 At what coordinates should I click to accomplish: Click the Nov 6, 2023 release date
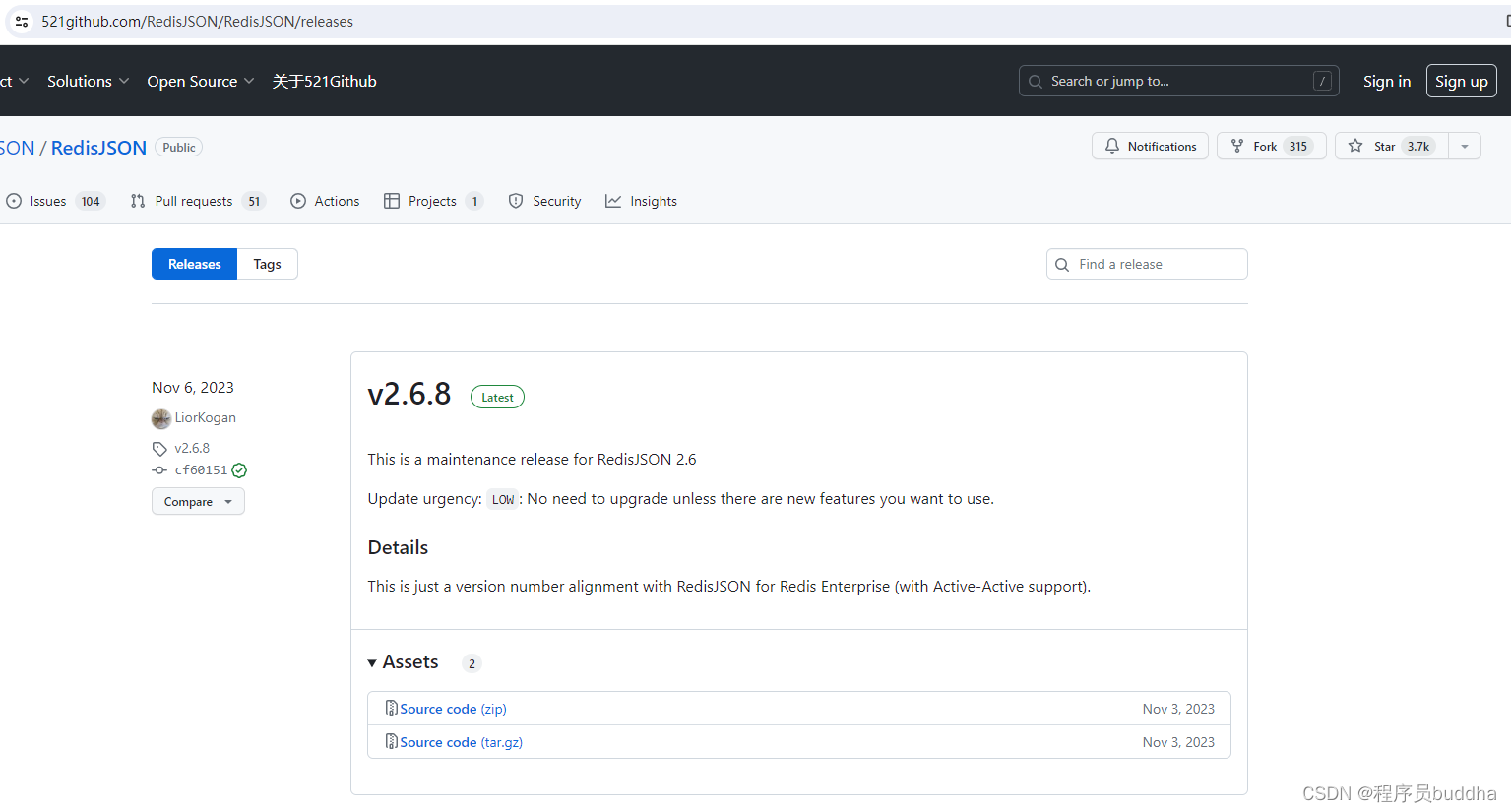193,388
